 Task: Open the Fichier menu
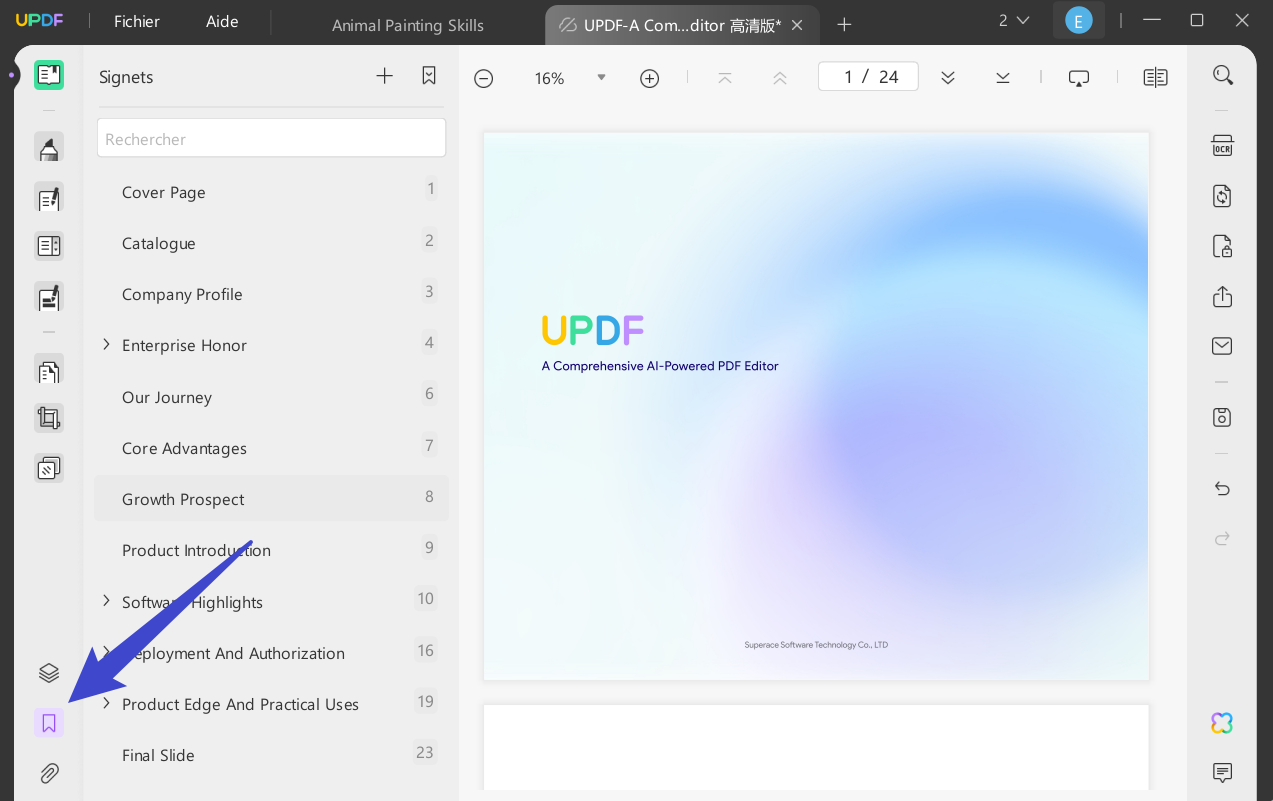(136, 21)
